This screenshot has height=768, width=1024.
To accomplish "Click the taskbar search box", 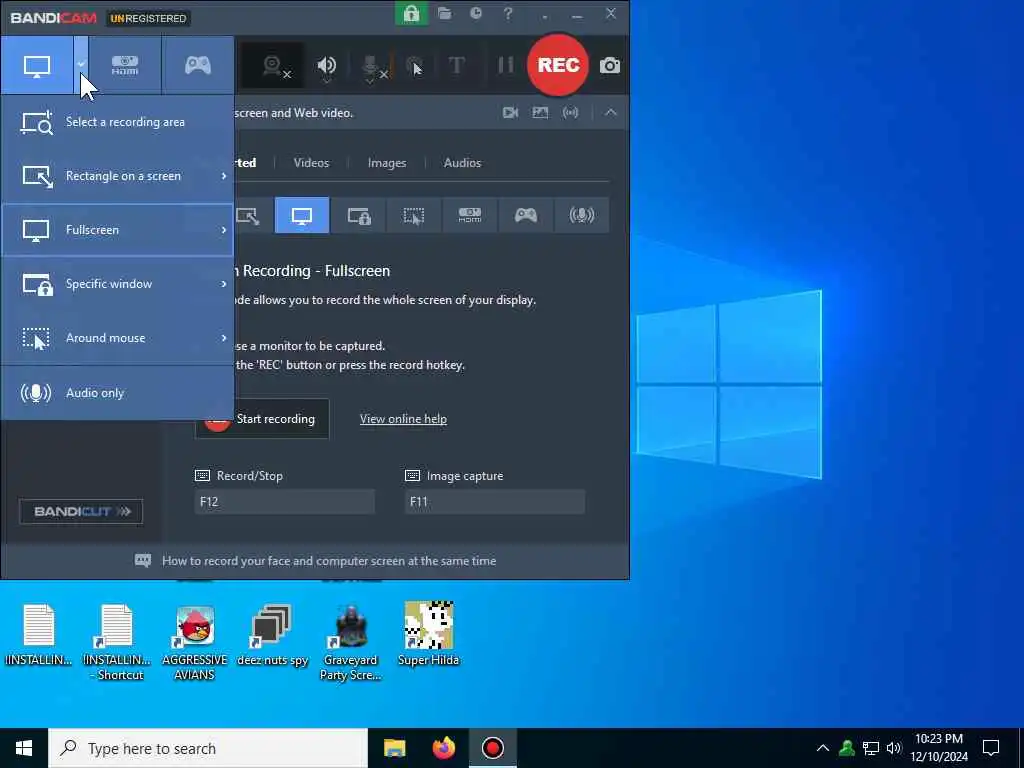I will point(208,748).
